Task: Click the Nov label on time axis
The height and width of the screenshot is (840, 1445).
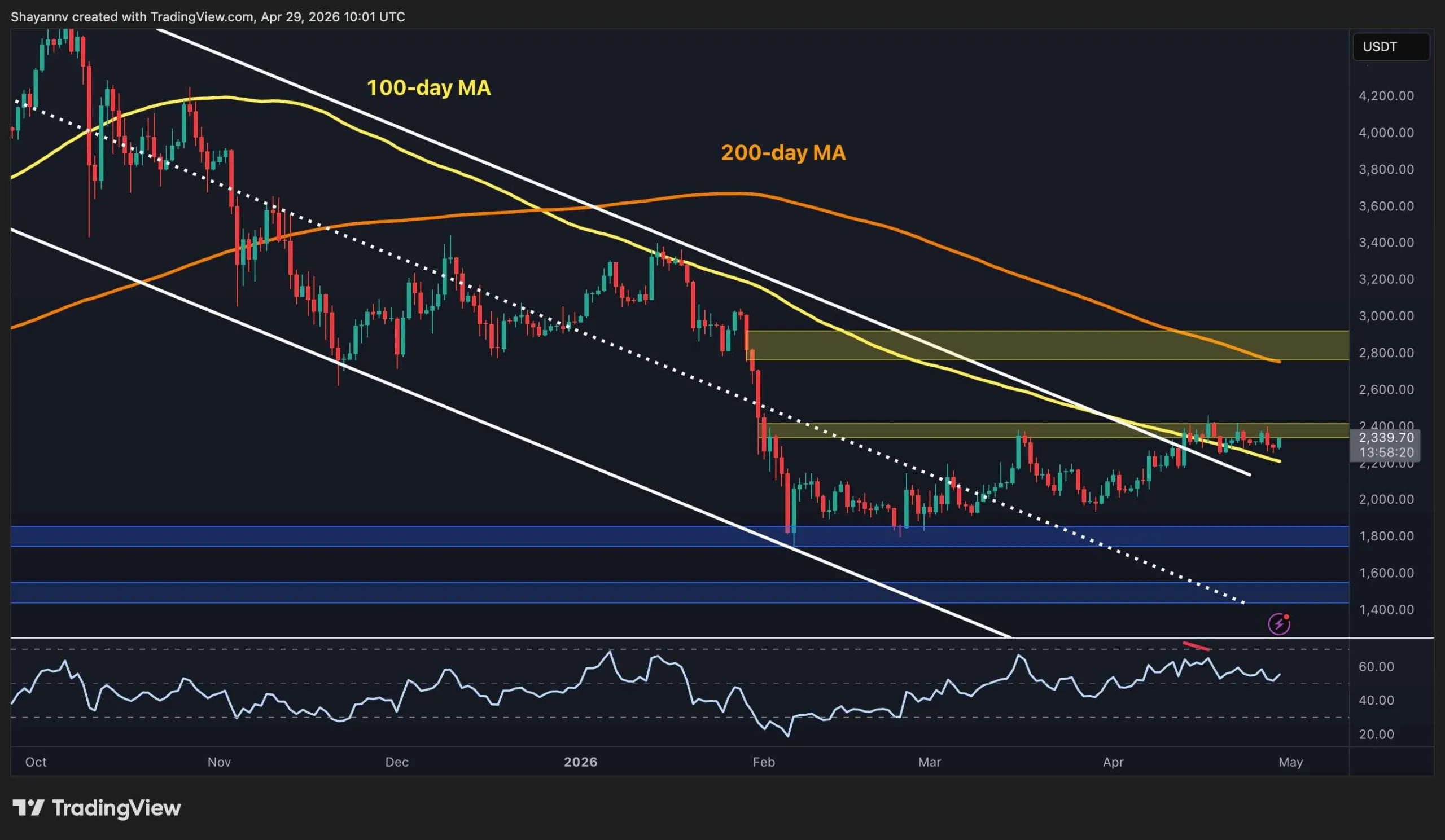Action: pyautogui.click(x=219, y=762)
